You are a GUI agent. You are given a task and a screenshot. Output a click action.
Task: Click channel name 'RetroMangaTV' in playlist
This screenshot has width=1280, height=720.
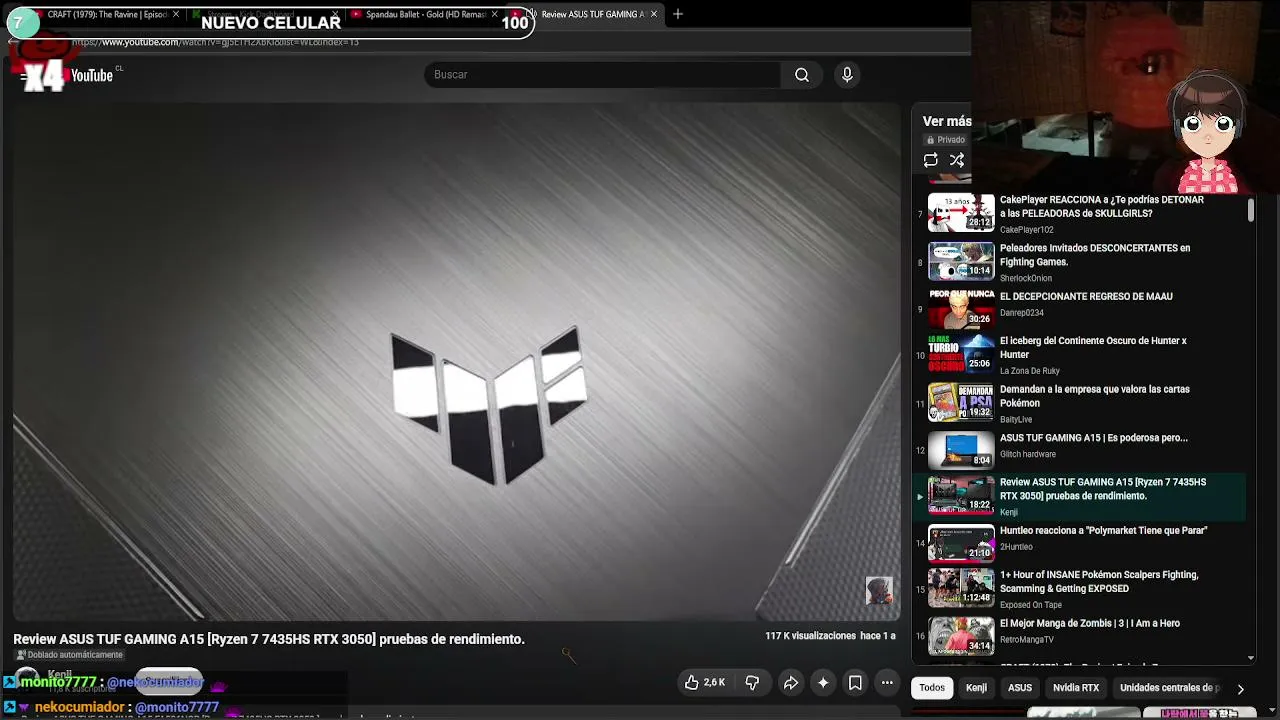pos(1027,640)
